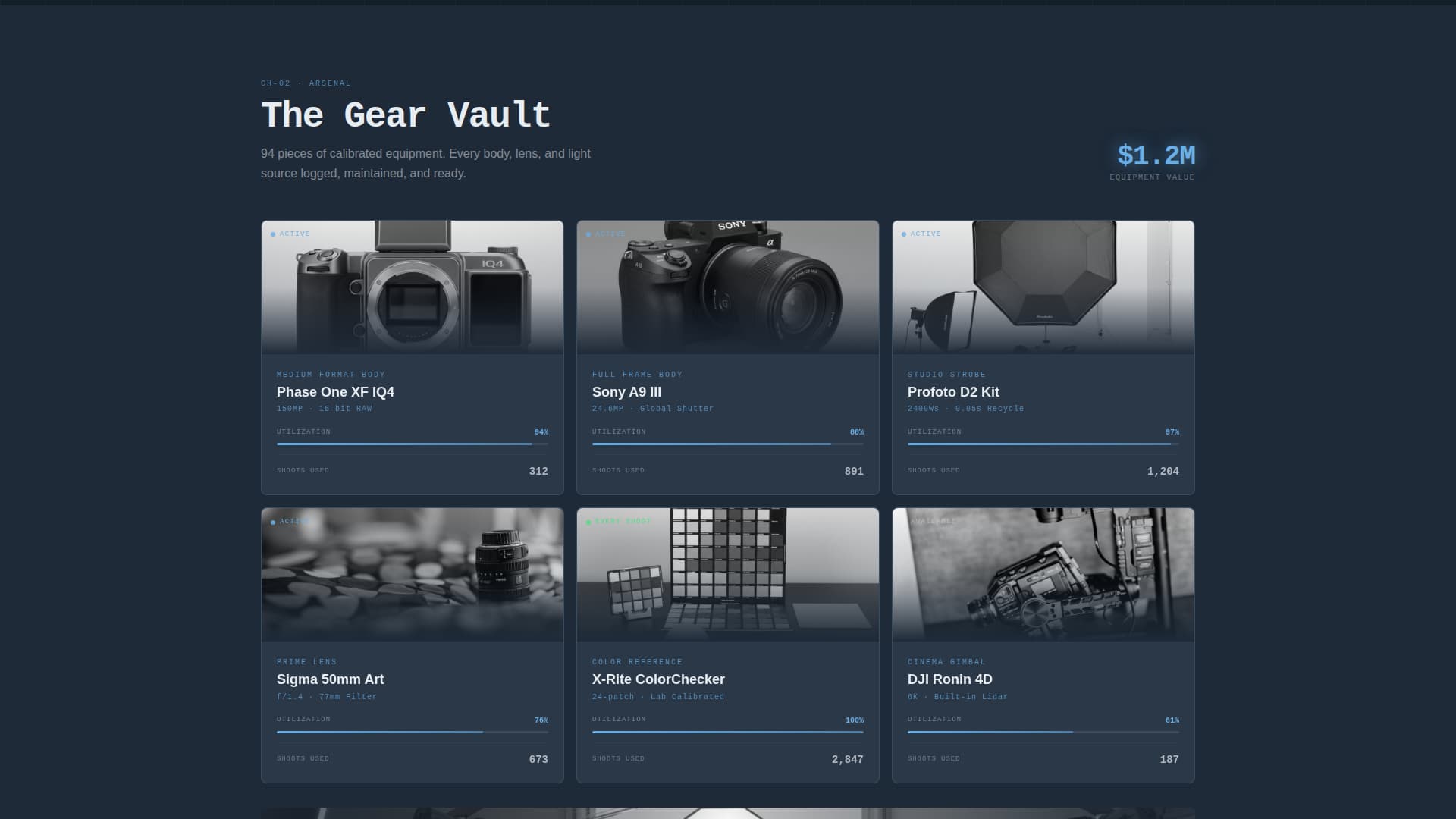
Task: Click the Sigma 50mm Art utilization bar
Action: tap(413, 732)
